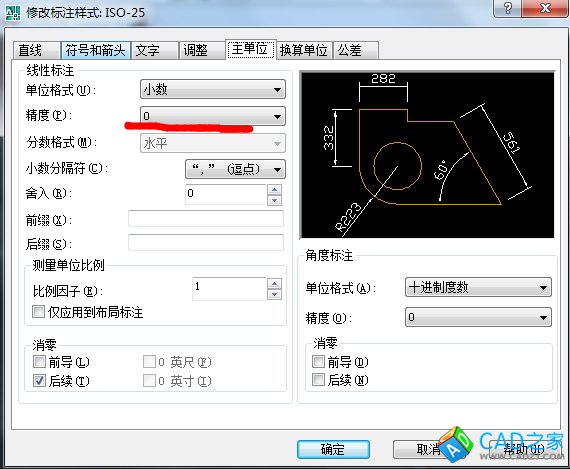Increase the 比例因子 scale factor with up arrow
This screenshot has width=570, height=469.
274,284
